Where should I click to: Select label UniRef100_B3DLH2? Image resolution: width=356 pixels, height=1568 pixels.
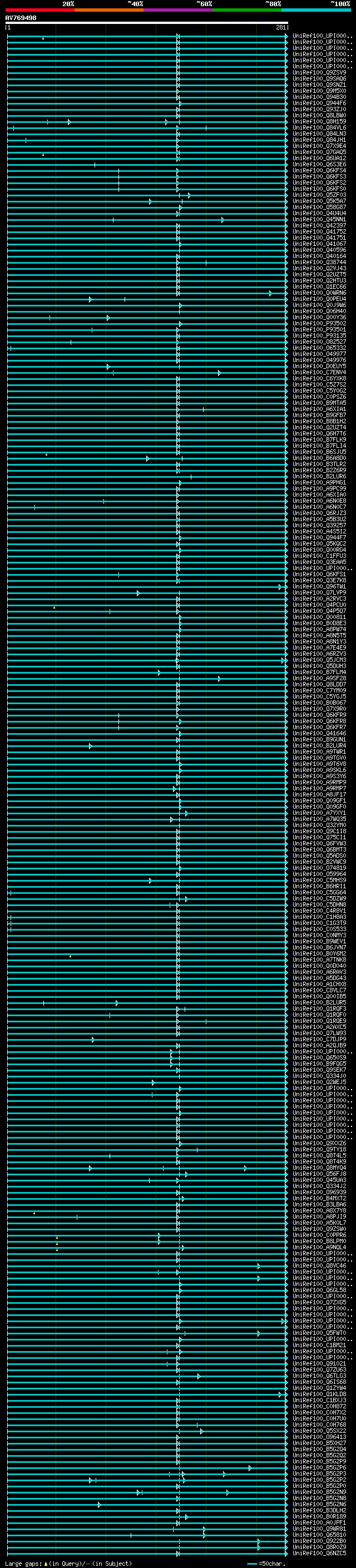319,1510
